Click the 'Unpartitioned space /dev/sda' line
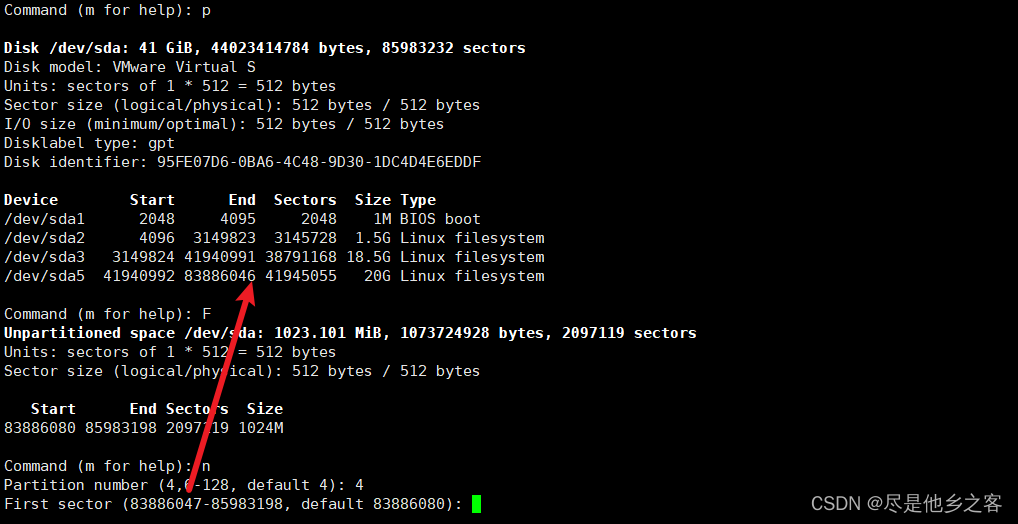 click(350, 333)
